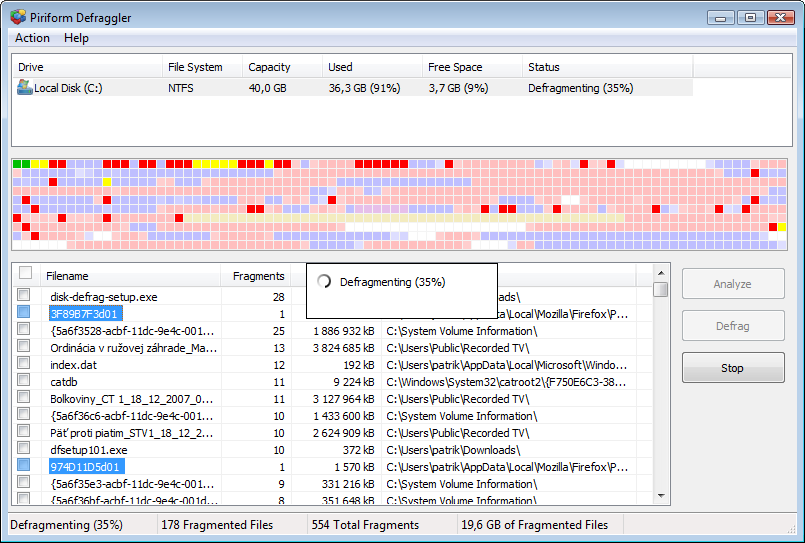Click the Free Space column header
Screen dimensions: 805x543
472,67
